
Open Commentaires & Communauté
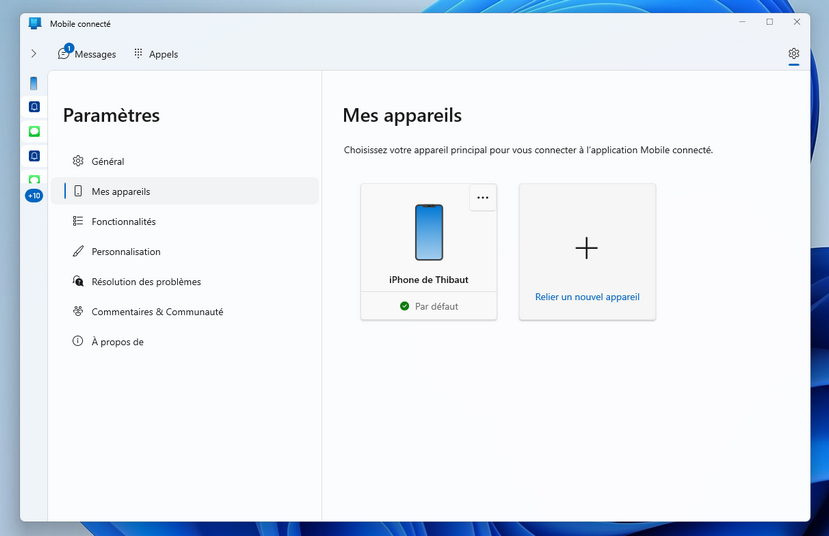tap(185, 312)
